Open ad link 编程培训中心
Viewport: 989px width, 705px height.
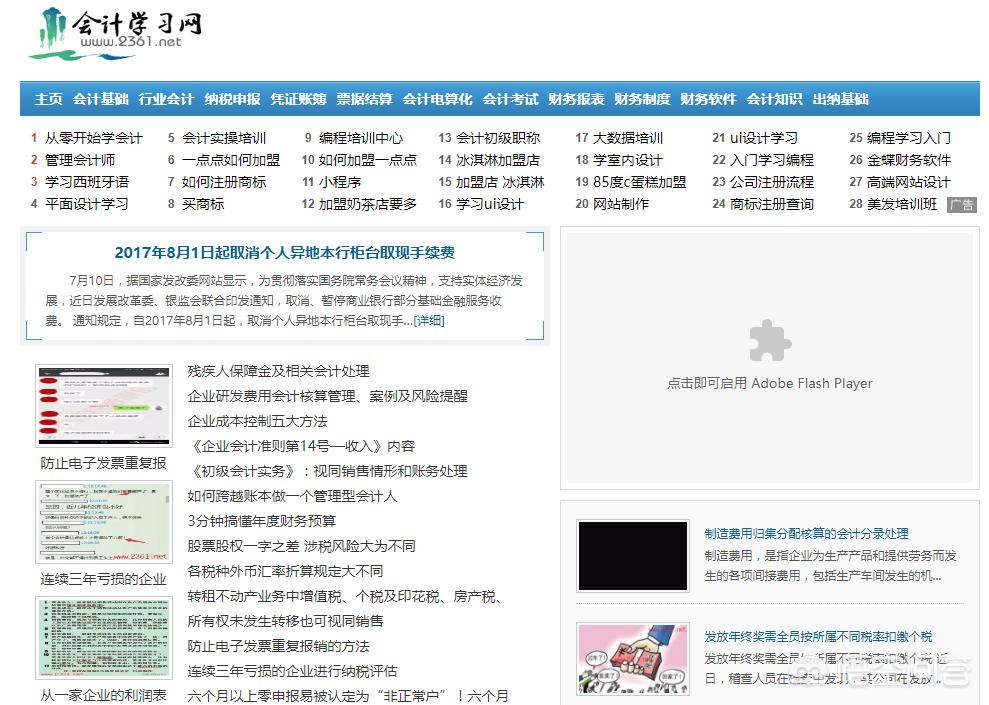pos(361,138)
